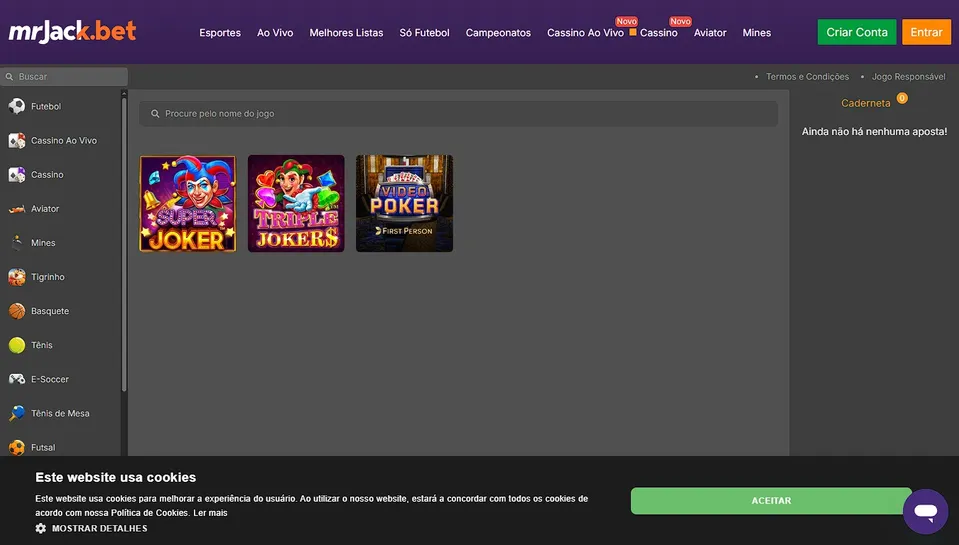Click the E-Soccer gamepad icon
Image resolution: width=959 pixels, height=545 pixels.
[17, 379]
